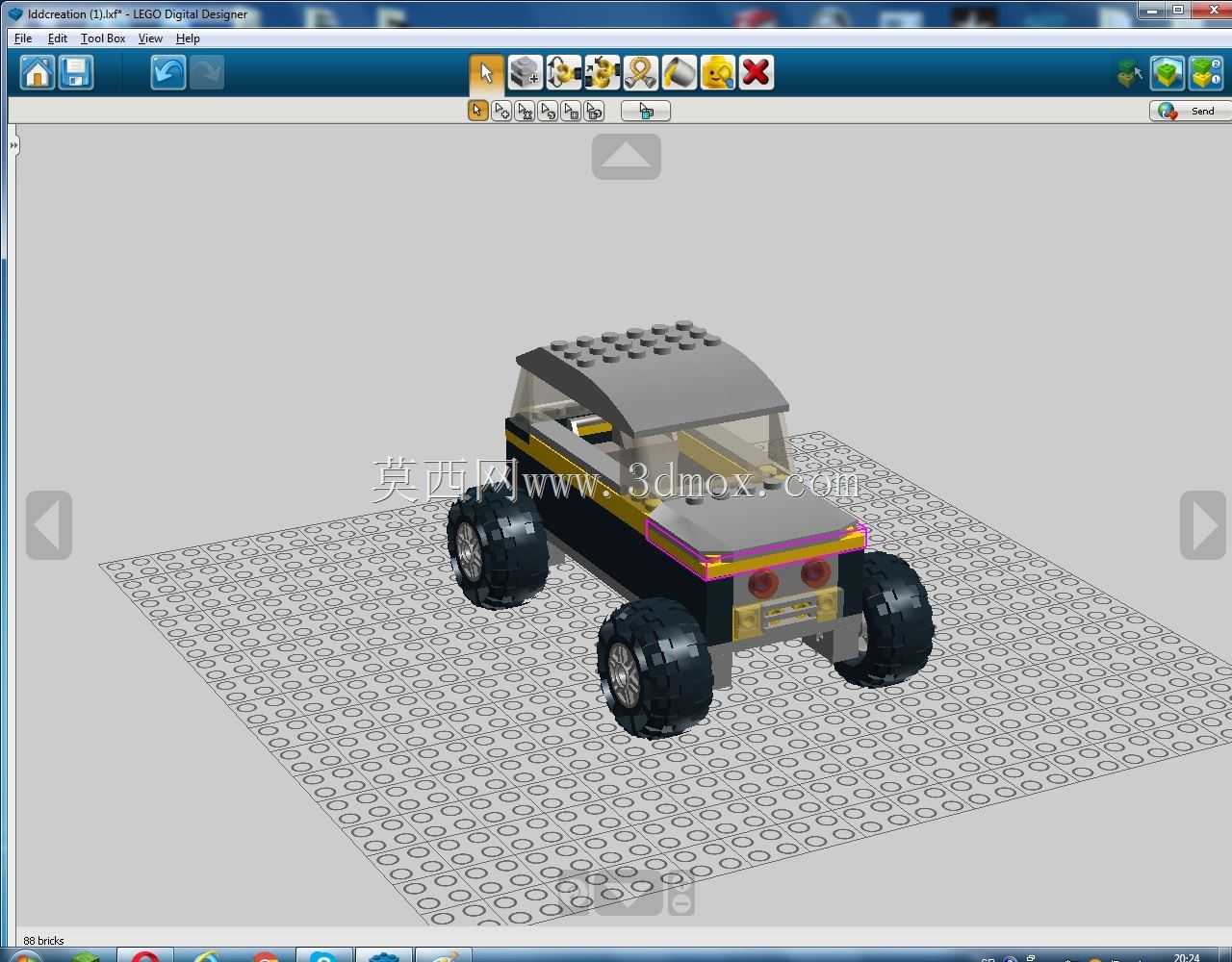
Task: Rotate camera up with top arrow
Action: (627, 157)
